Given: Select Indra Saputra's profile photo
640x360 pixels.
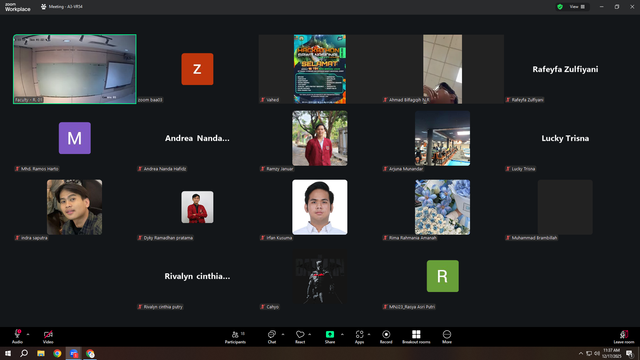Looking at the screenshot, I should (x=75, y=207).
